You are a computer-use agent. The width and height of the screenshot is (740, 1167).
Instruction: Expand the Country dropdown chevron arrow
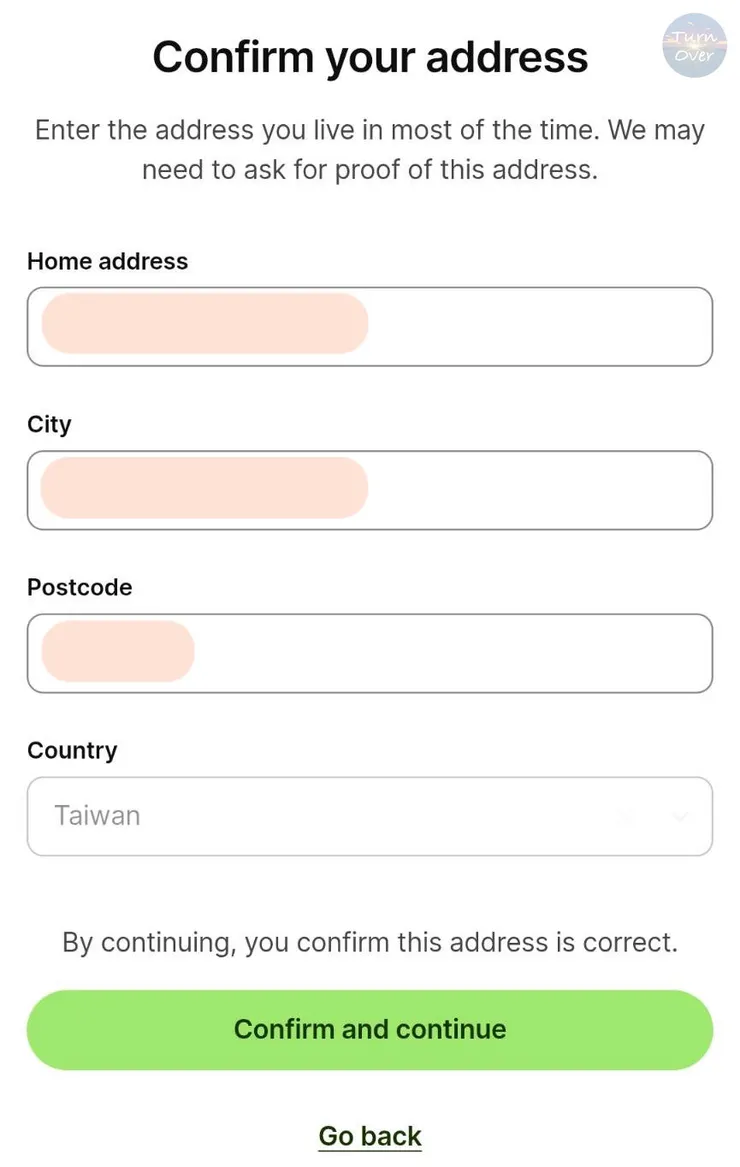680,817
